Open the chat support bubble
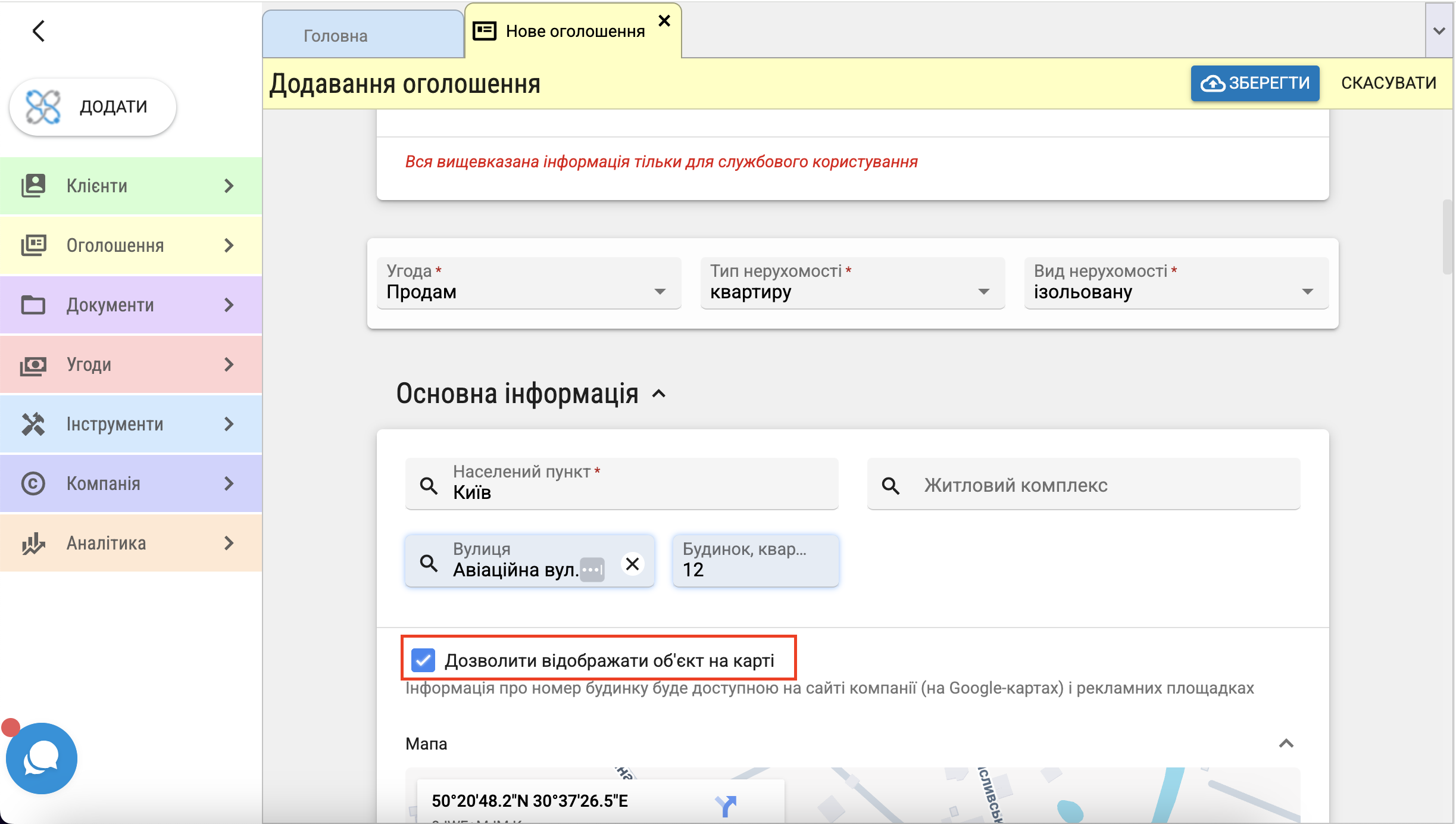The image size is (1456, 824). (x=42, y=758)
